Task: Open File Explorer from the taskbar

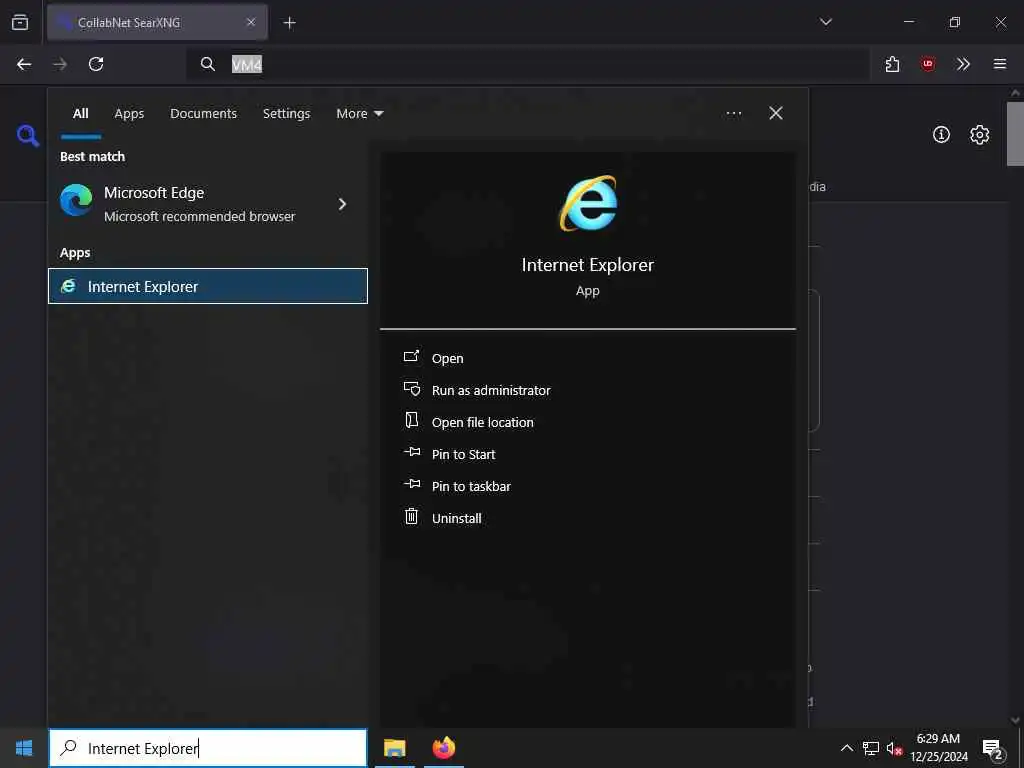Action: pos(394,748)
